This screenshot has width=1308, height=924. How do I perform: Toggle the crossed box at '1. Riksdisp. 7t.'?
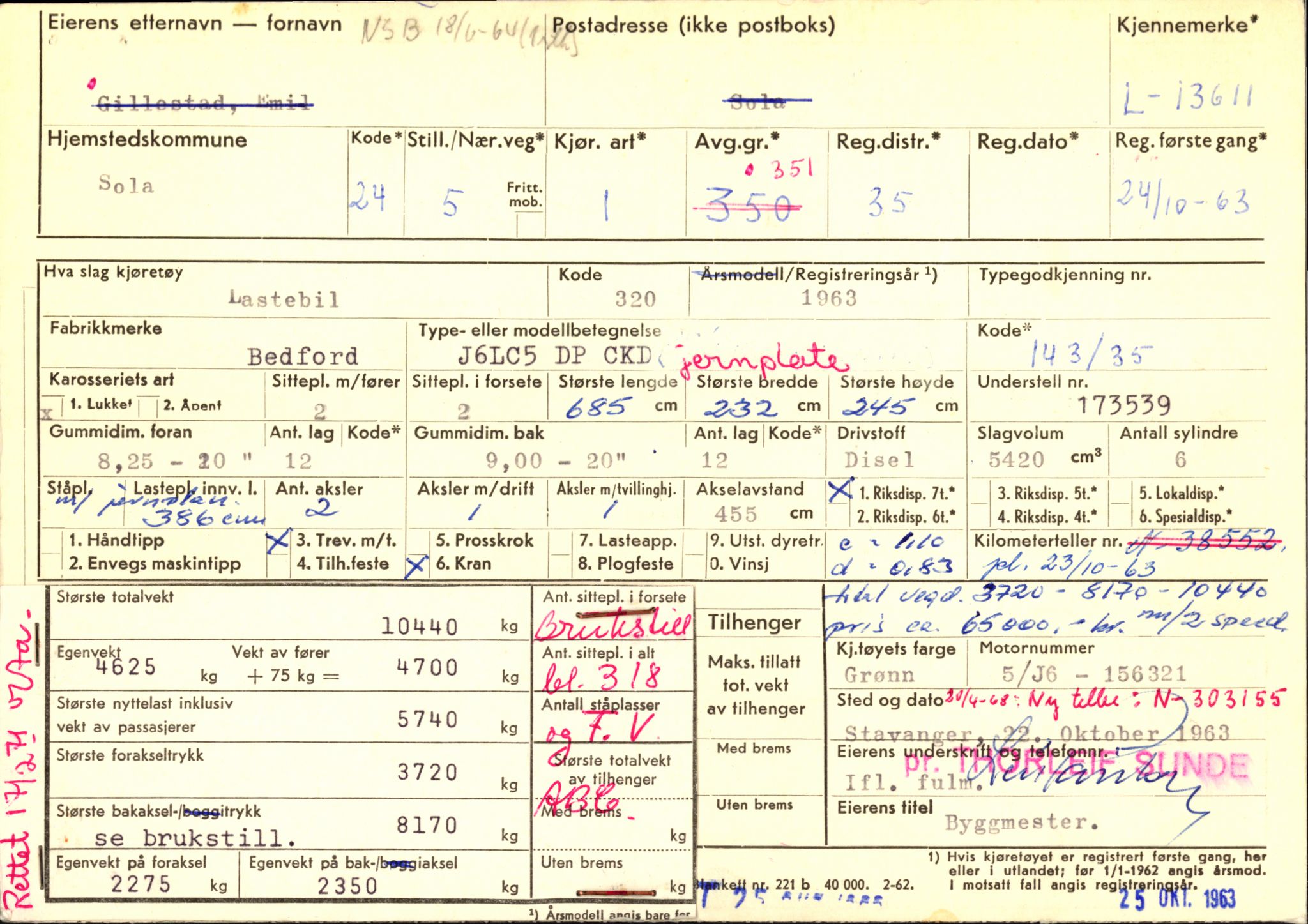[x=839, y=490]
